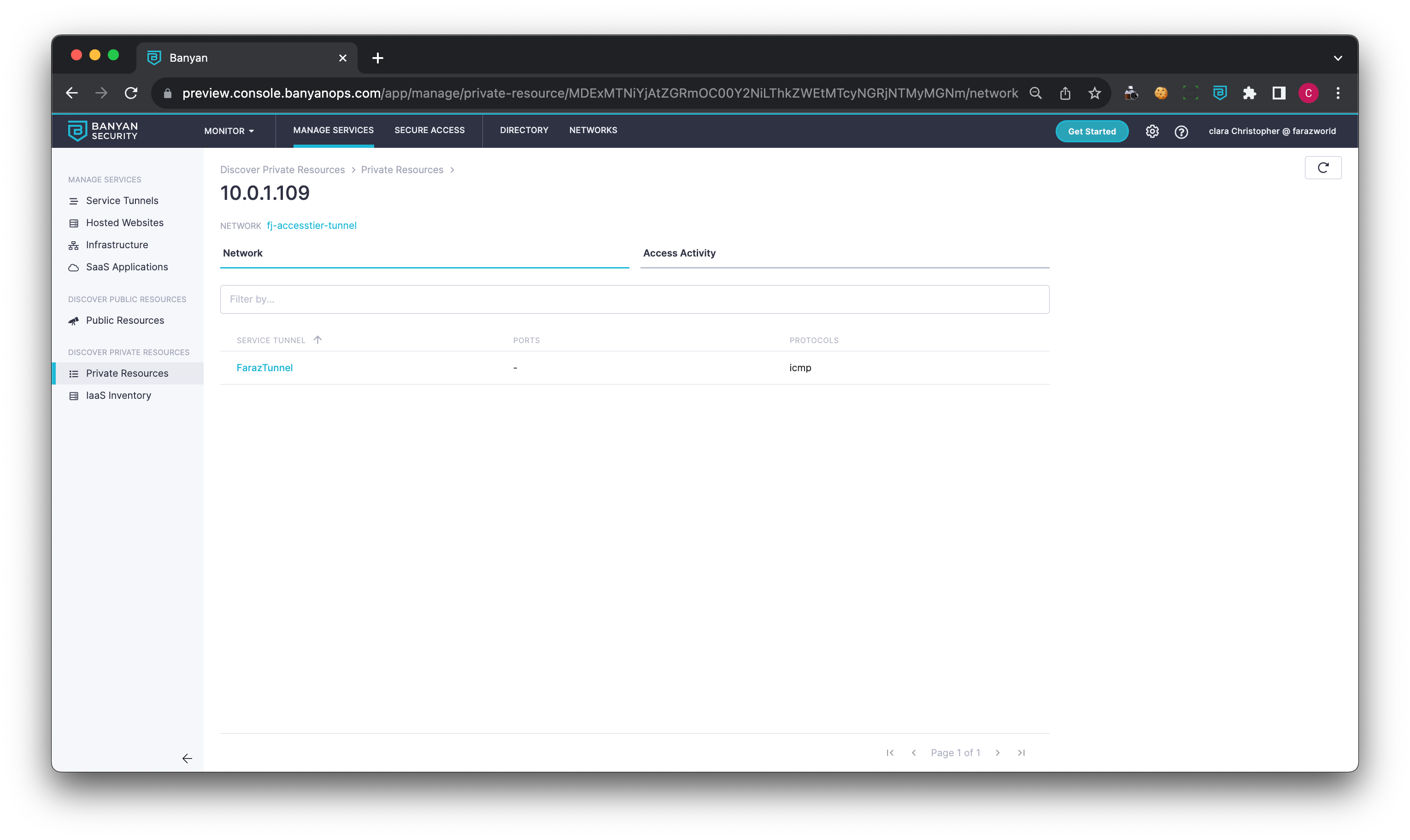Open the Secure Access nav item
The width and height of the screenshot is (1410, 840).
pos(429,130)
